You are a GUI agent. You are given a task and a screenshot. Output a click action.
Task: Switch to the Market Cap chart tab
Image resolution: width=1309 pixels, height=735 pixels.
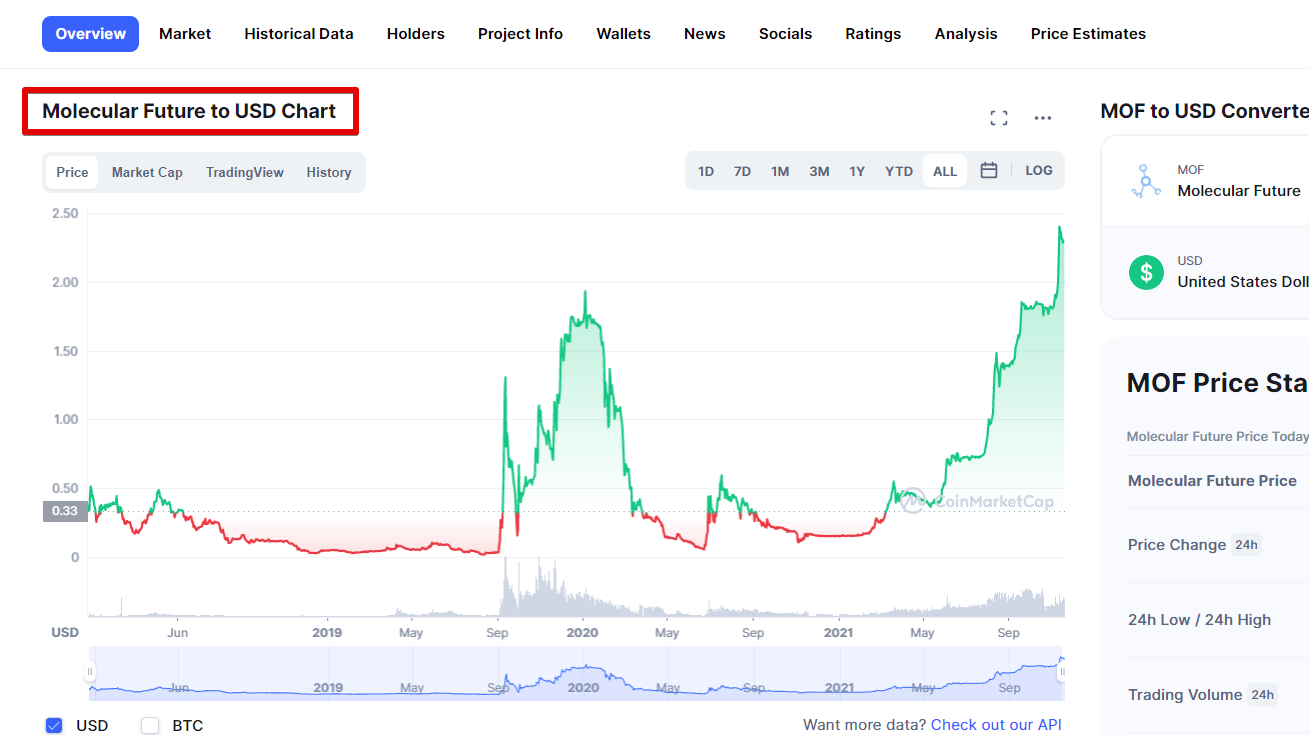(147, 172)
